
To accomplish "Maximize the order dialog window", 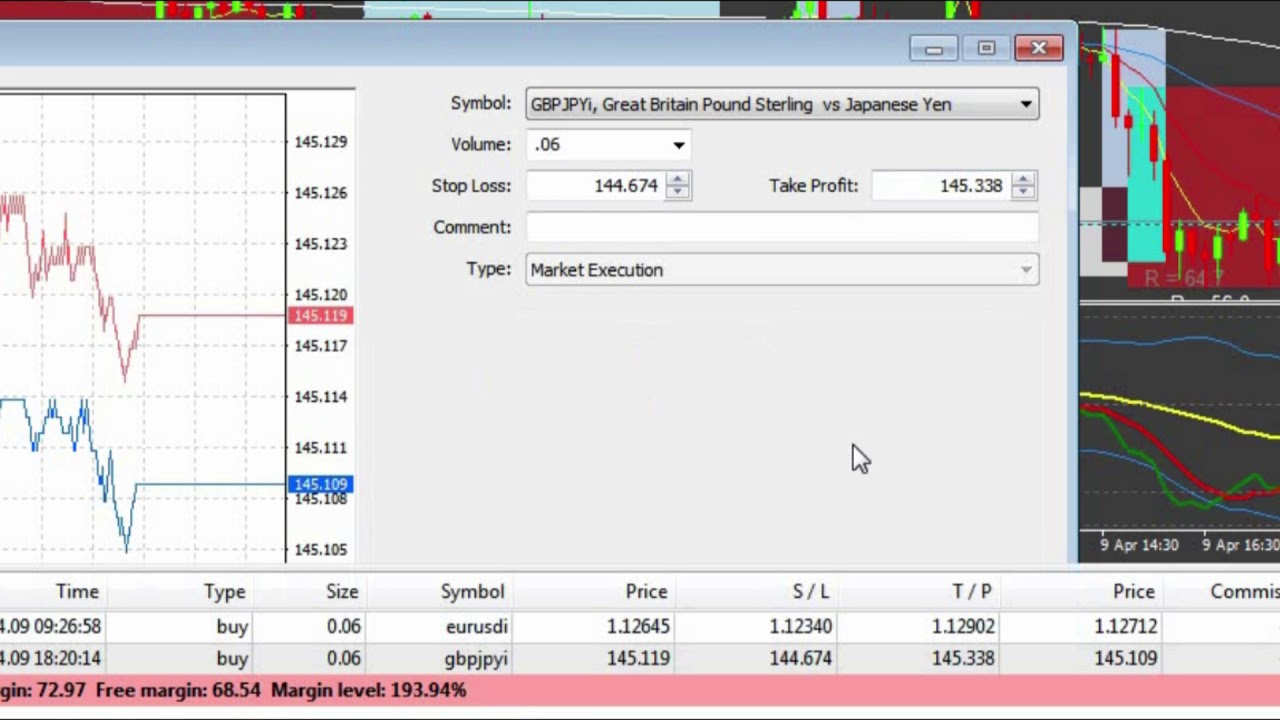I will pyautogui.click(x=986, y=49).
